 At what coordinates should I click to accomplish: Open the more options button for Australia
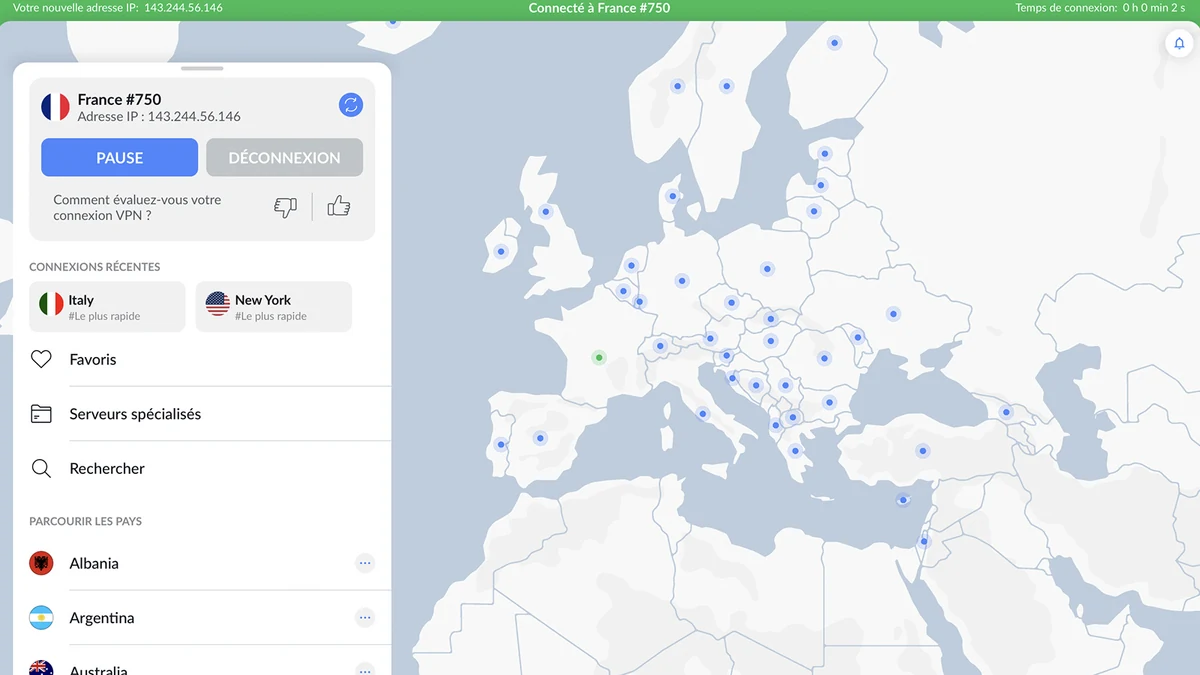[x=365, y=669]
